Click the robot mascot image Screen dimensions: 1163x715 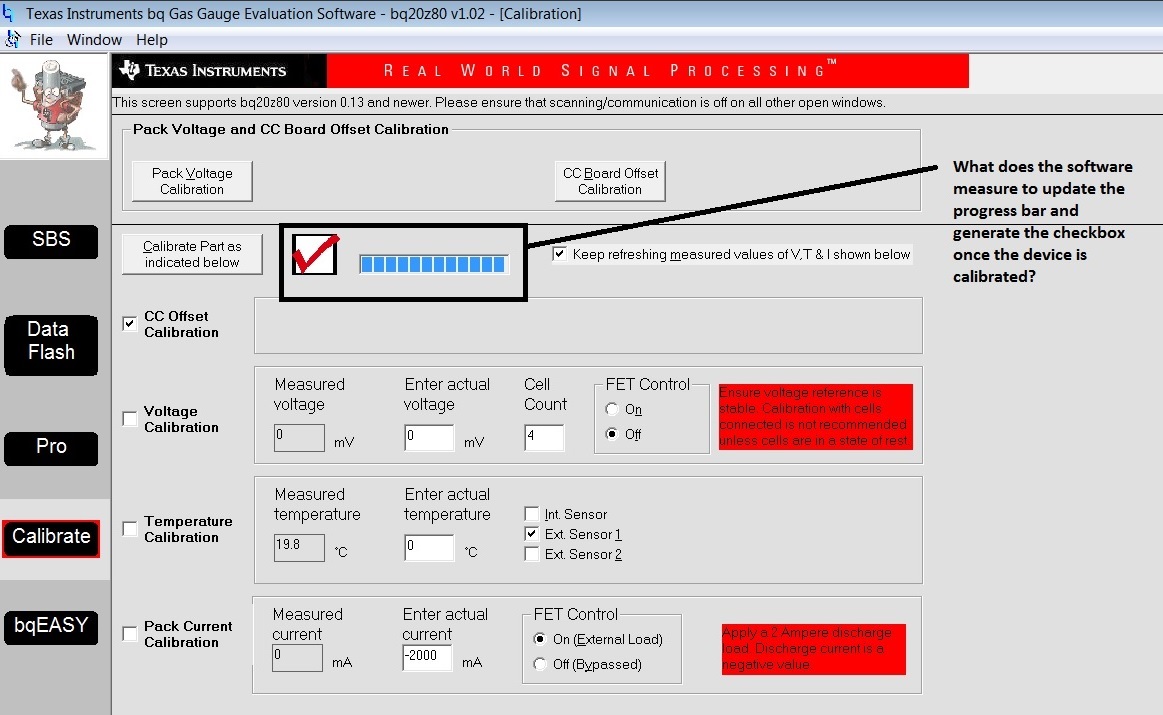click(x=53, y=105)
